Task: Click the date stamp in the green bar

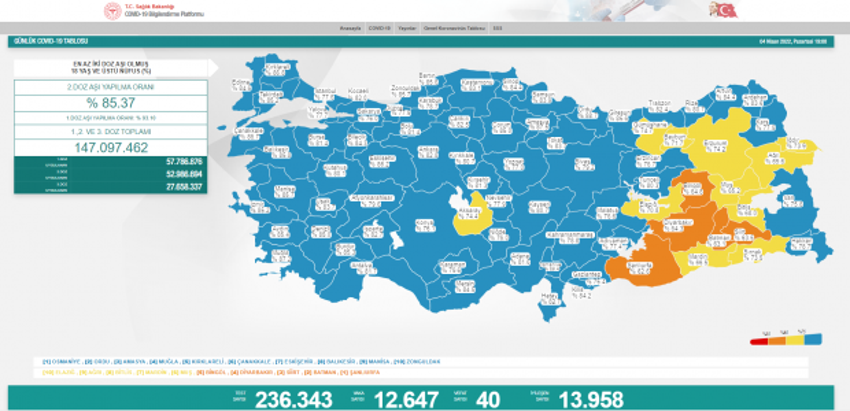Action: coord(793,42)
